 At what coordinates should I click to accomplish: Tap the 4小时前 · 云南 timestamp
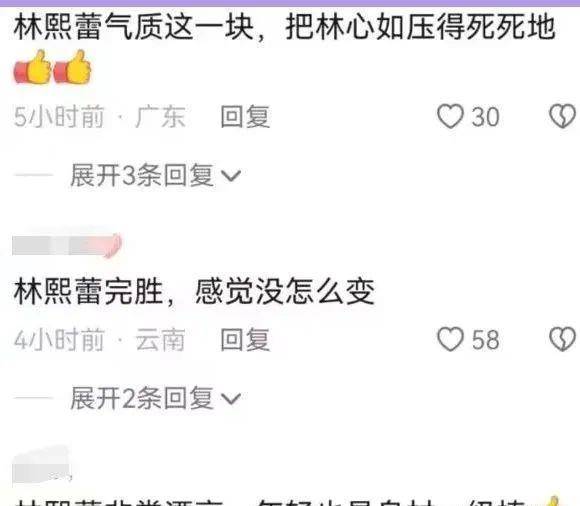click(99, 339)
